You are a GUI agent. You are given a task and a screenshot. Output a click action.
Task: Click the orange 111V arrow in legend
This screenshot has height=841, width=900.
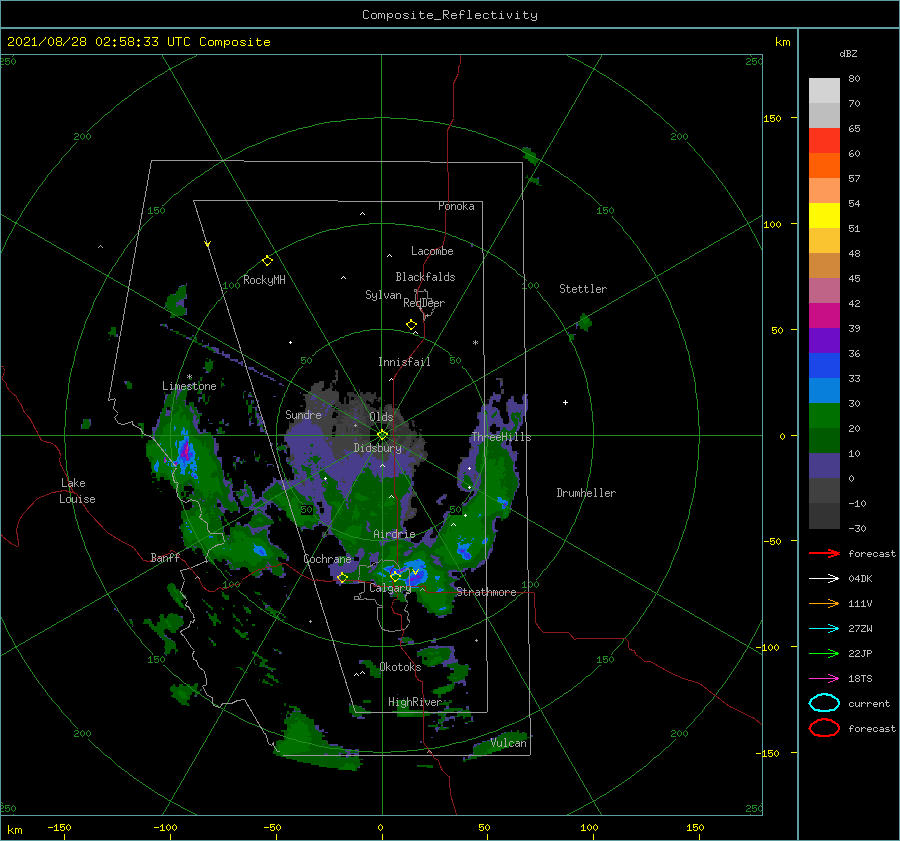[824, 603]
